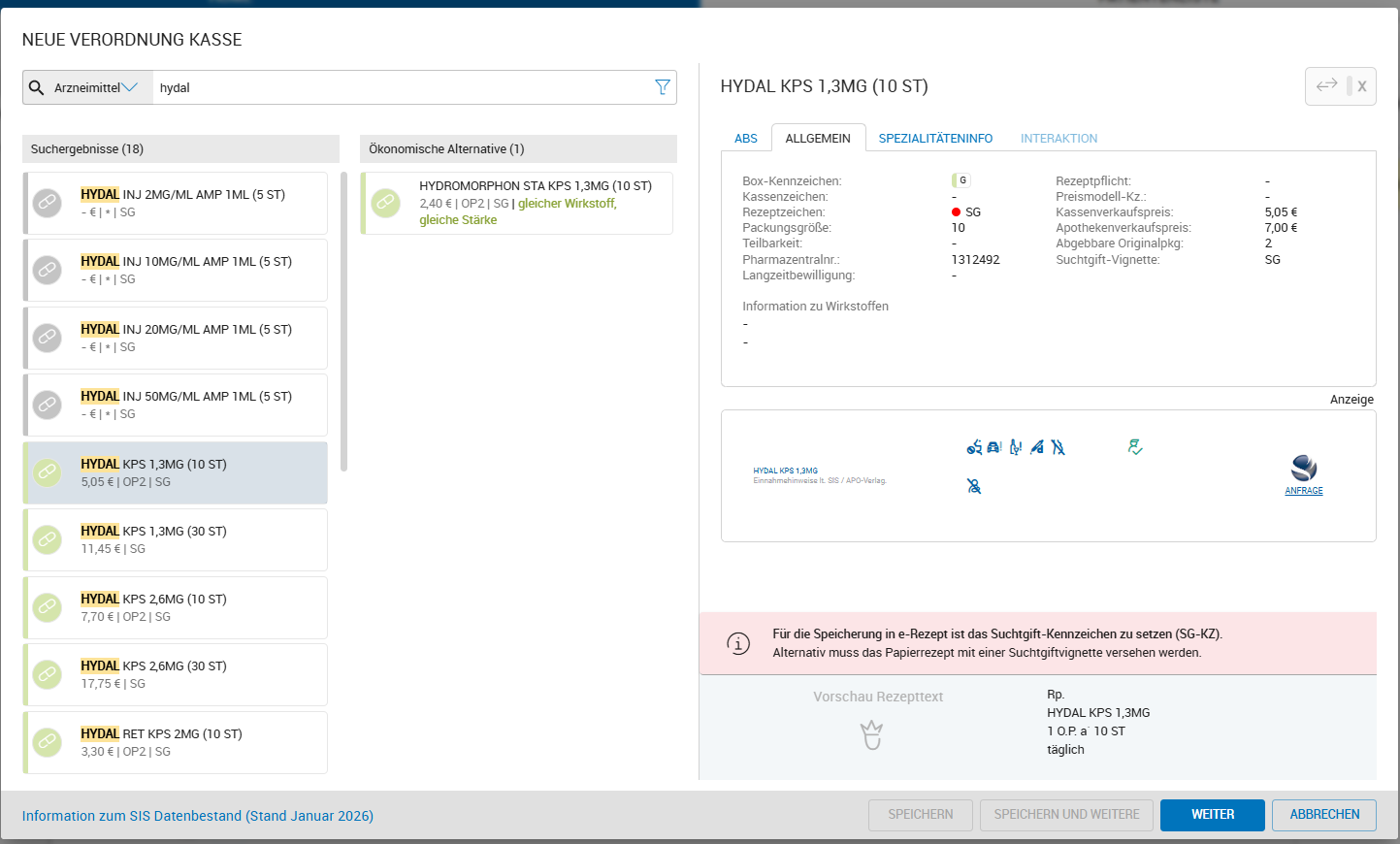Select HYDAL KPS 2,6MG (30 ST) result
This screenshot has height=844, width=1400.
[176, 674]
